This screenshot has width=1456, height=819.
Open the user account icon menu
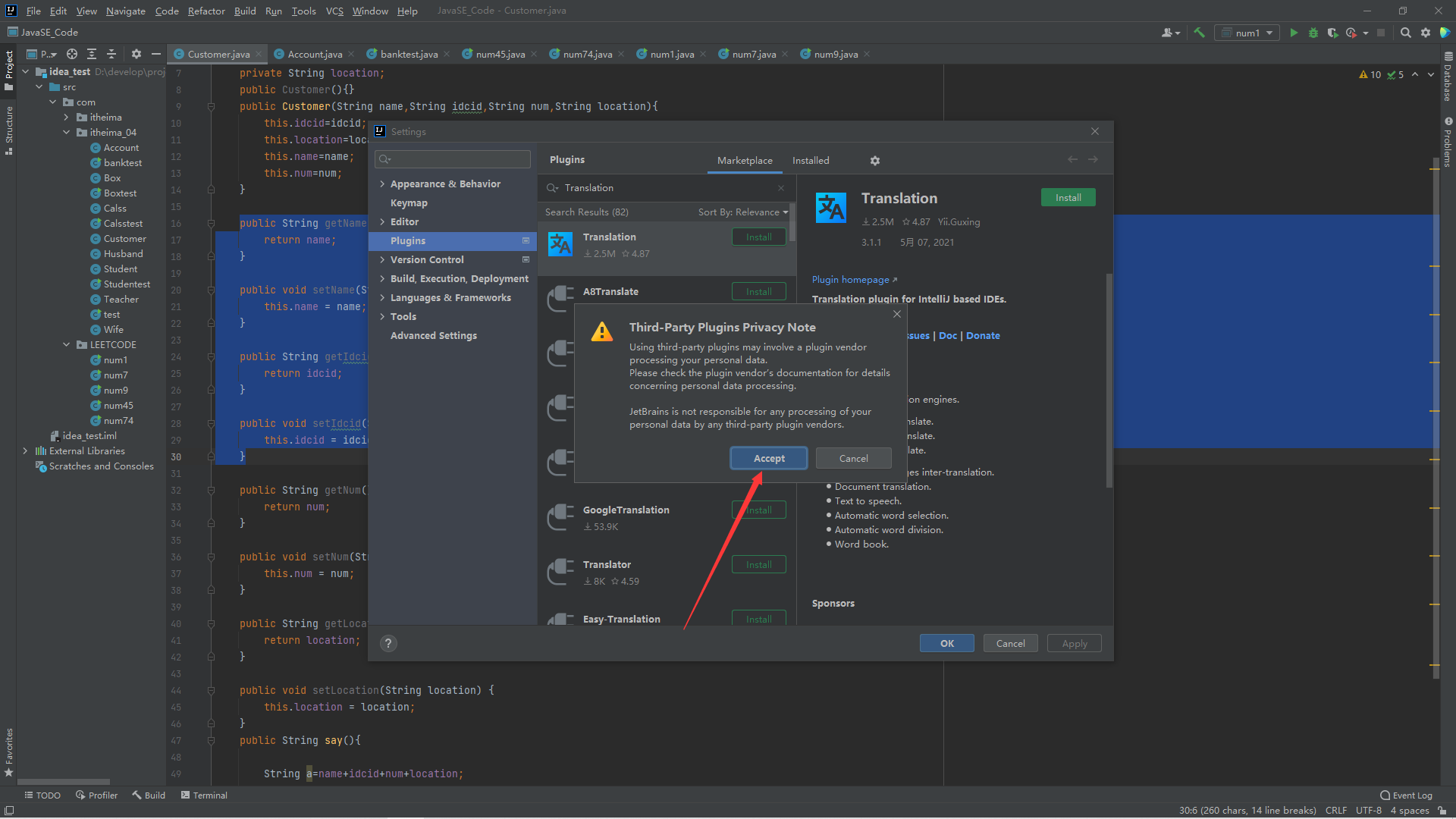point(1171,33)
